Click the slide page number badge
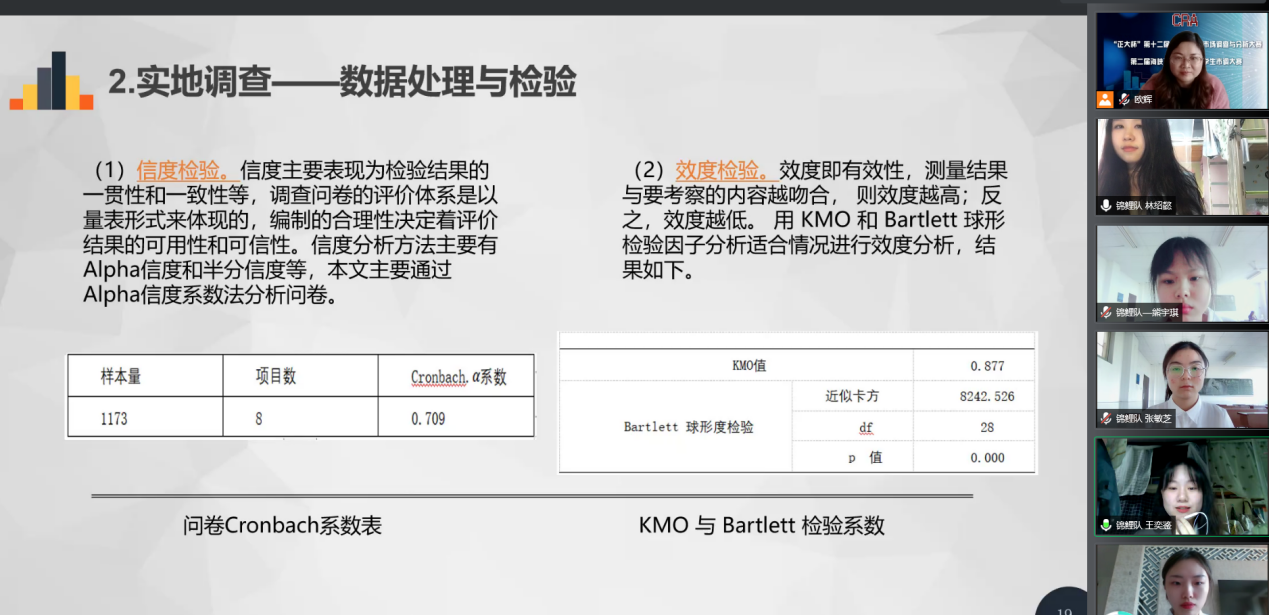Image resolution: width=1269 pixels, height=615 pixels. [1064, 604]
